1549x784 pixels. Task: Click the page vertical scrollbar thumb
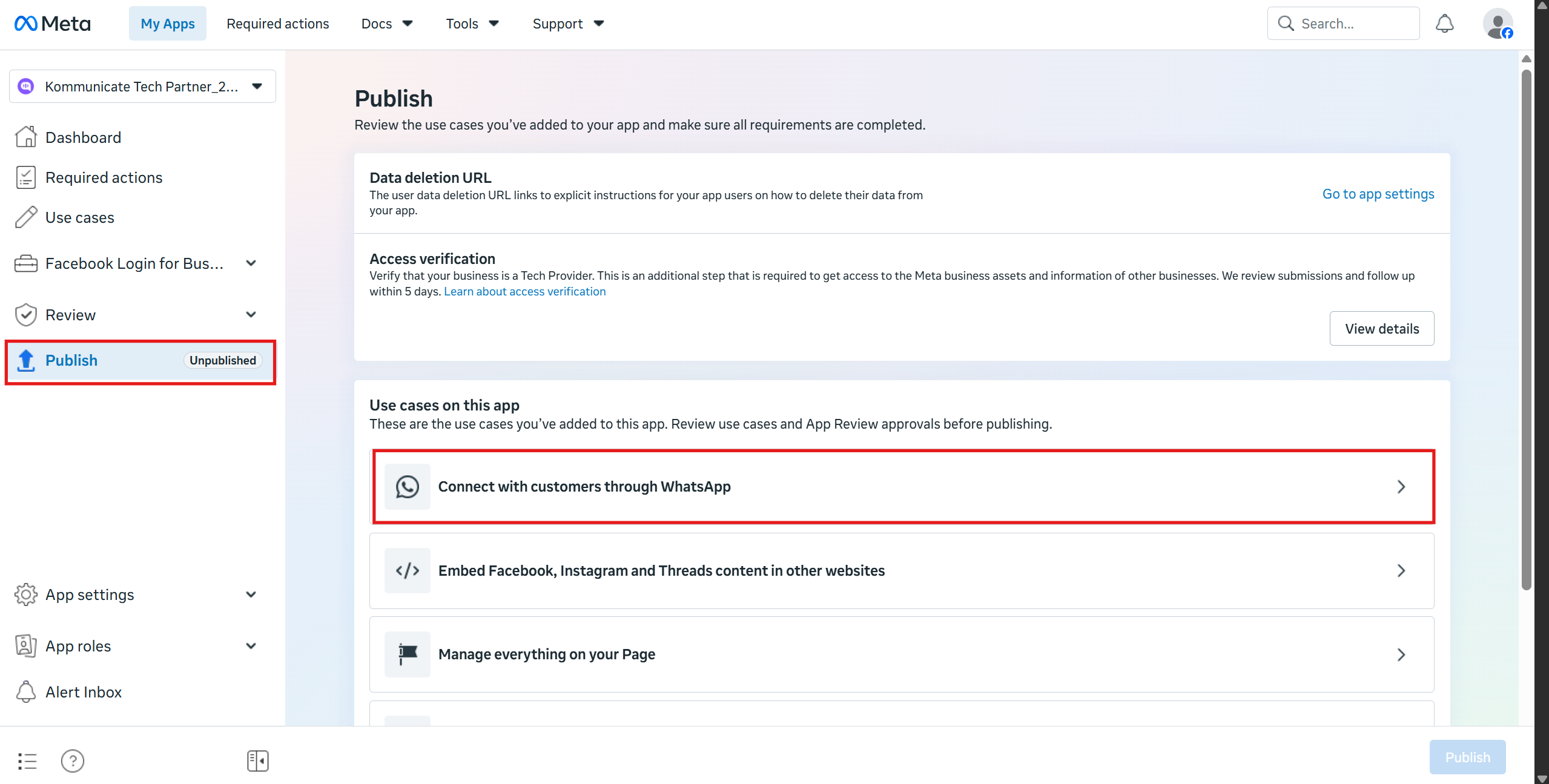coord(1527,330)
